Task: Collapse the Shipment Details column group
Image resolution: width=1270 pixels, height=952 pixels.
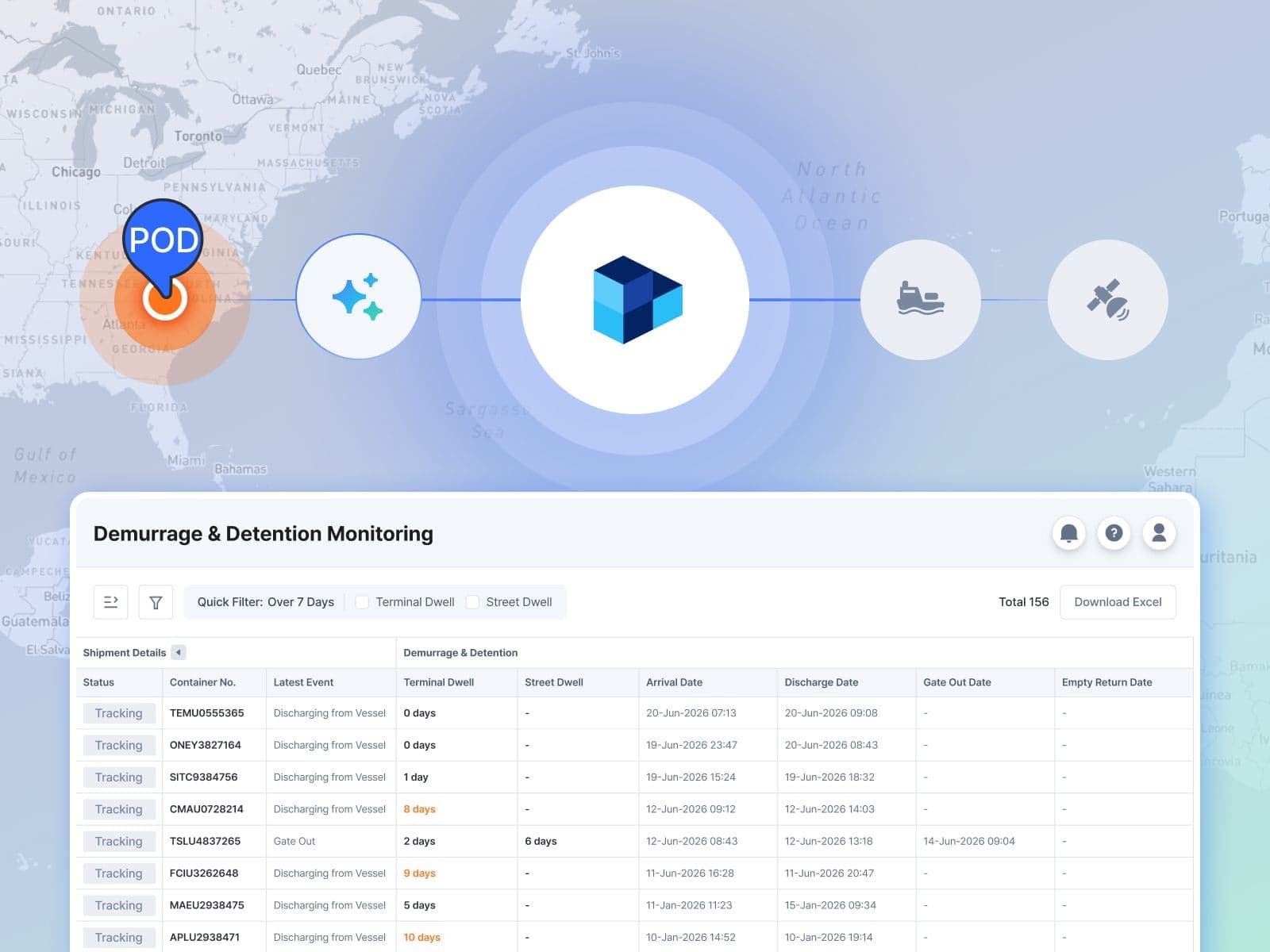Action: [x=179, y=653]
